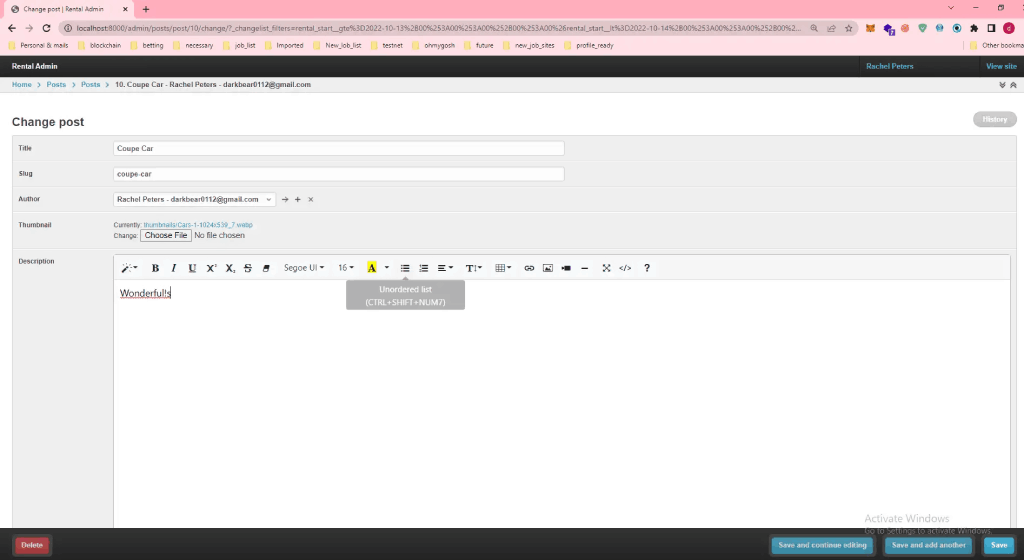Open the insert table dropdown
Image resolution: width=1024 pixels, height=560 pixels.
pyautogui.click(x=503, y=268)
